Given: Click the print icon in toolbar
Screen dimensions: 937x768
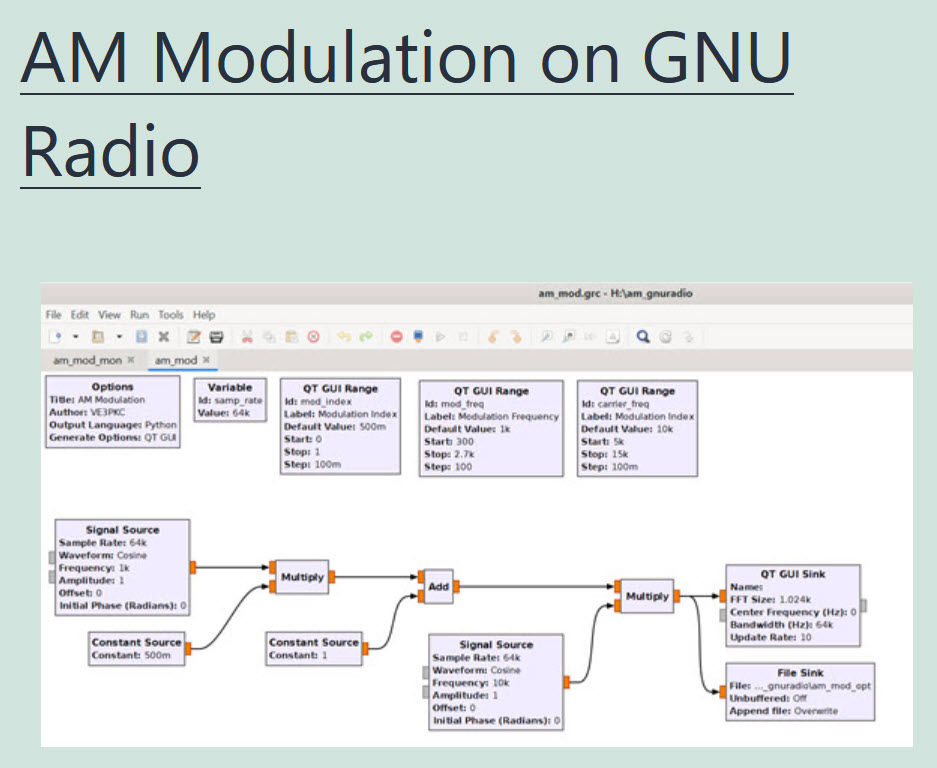Looking at the screenshot, I should pos(216,337).
